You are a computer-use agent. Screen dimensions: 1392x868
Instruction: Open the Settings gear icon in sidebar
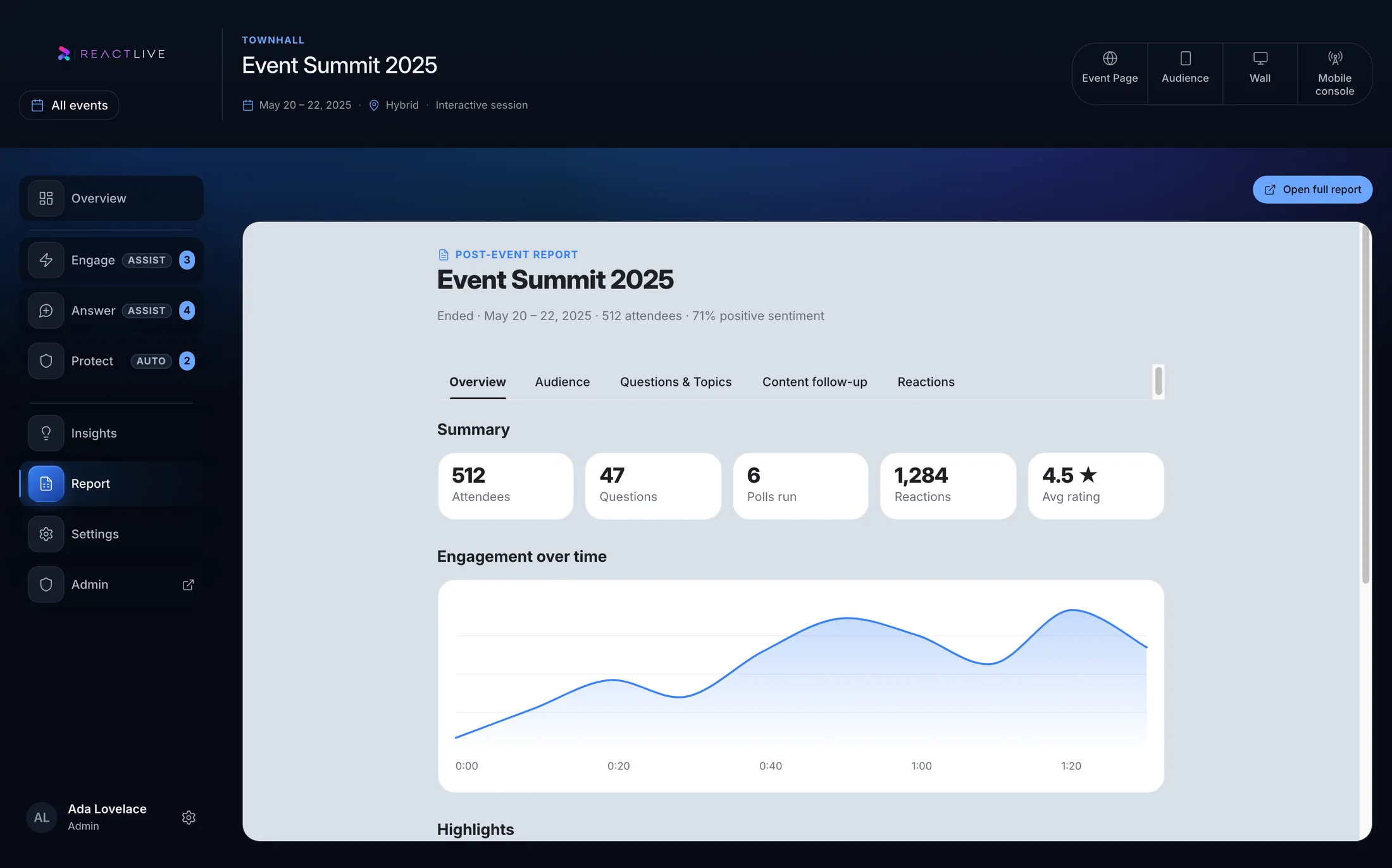pyautogui.click(x=46, y=534)
